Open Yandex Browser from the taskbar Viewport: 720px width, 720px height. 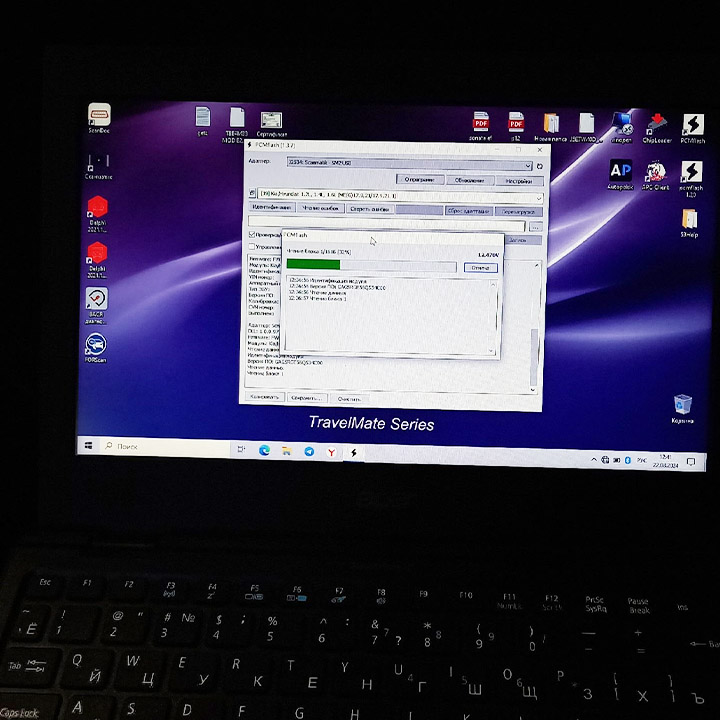click(331, 452)
